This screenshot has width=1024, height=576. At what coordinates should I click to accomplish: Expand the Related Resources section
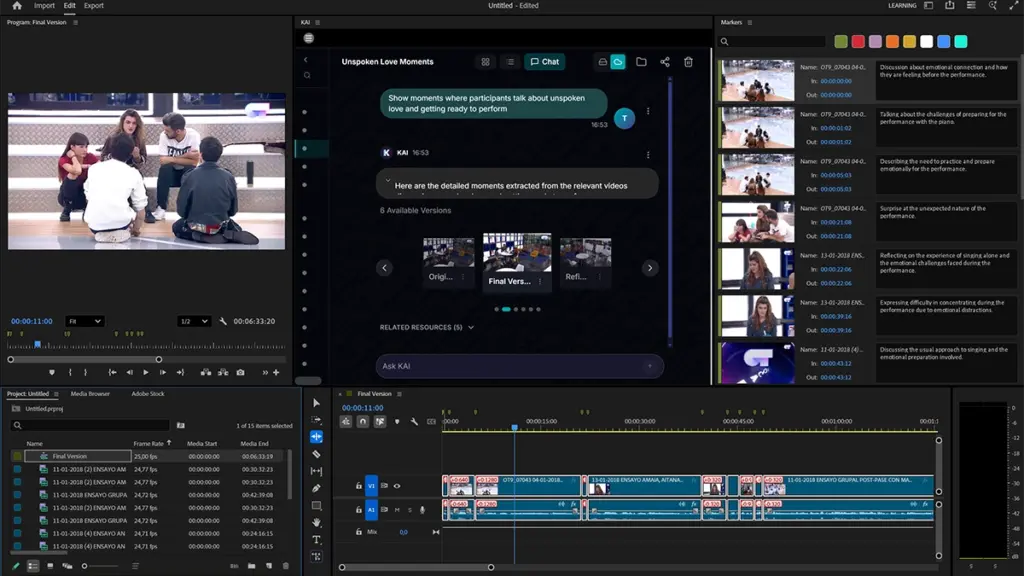tap(426, 327)
